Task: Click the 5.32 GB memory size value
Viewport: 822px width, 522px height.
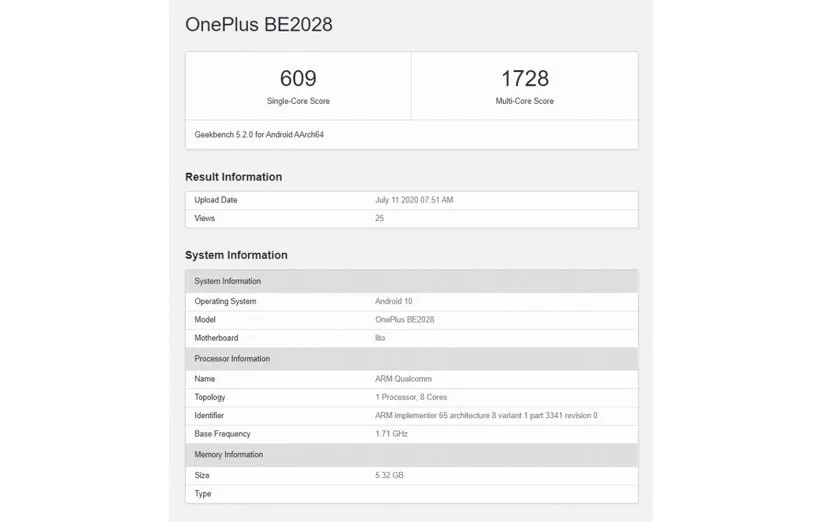Action: (390, 476)
